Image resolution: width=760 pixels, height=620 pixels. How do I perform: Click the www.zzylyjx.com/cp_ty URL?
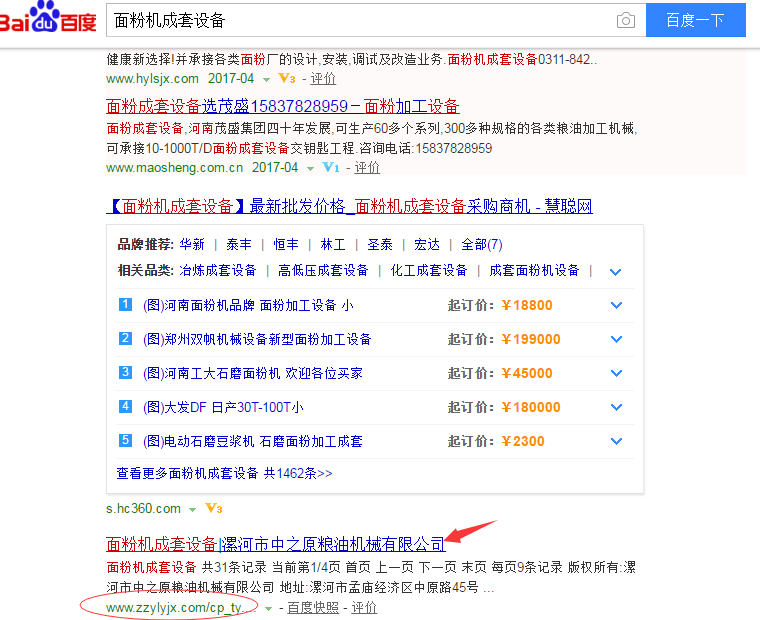pos(181,607)
